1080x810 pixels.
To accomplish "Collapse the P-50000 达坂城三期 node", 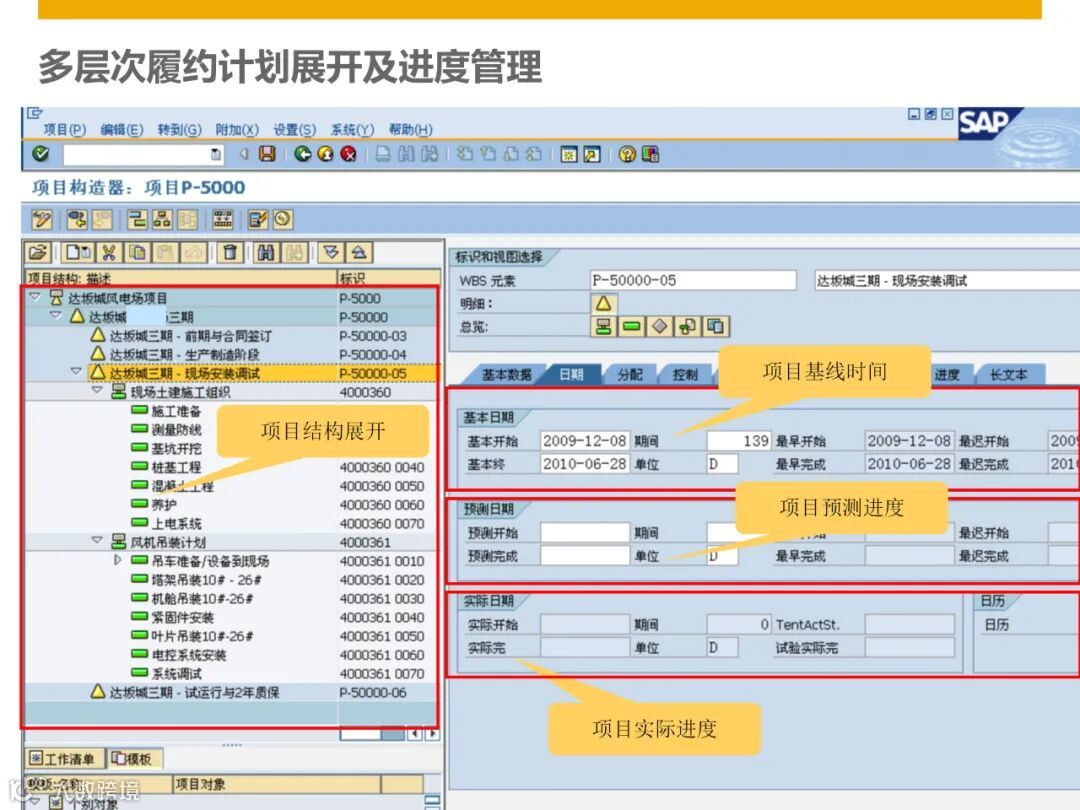I will pos(55,315).
